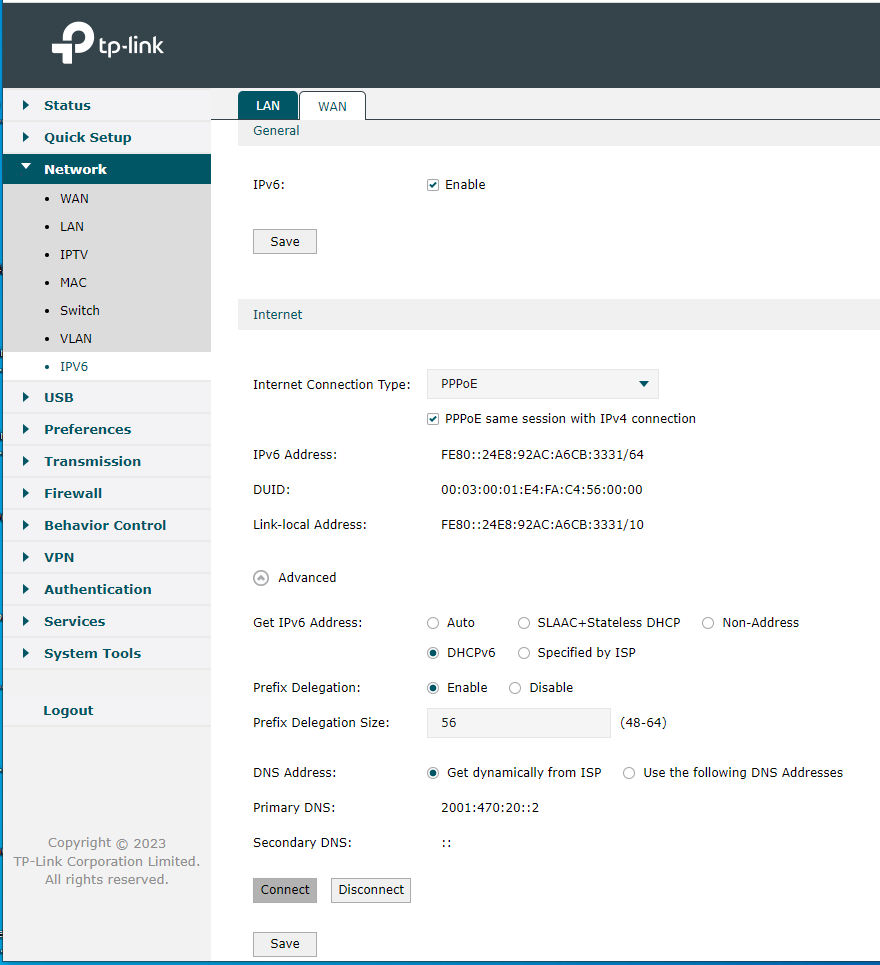Expand the Firewall sidebar section
Screen dimensions: 880x965
tap(74, 493)
